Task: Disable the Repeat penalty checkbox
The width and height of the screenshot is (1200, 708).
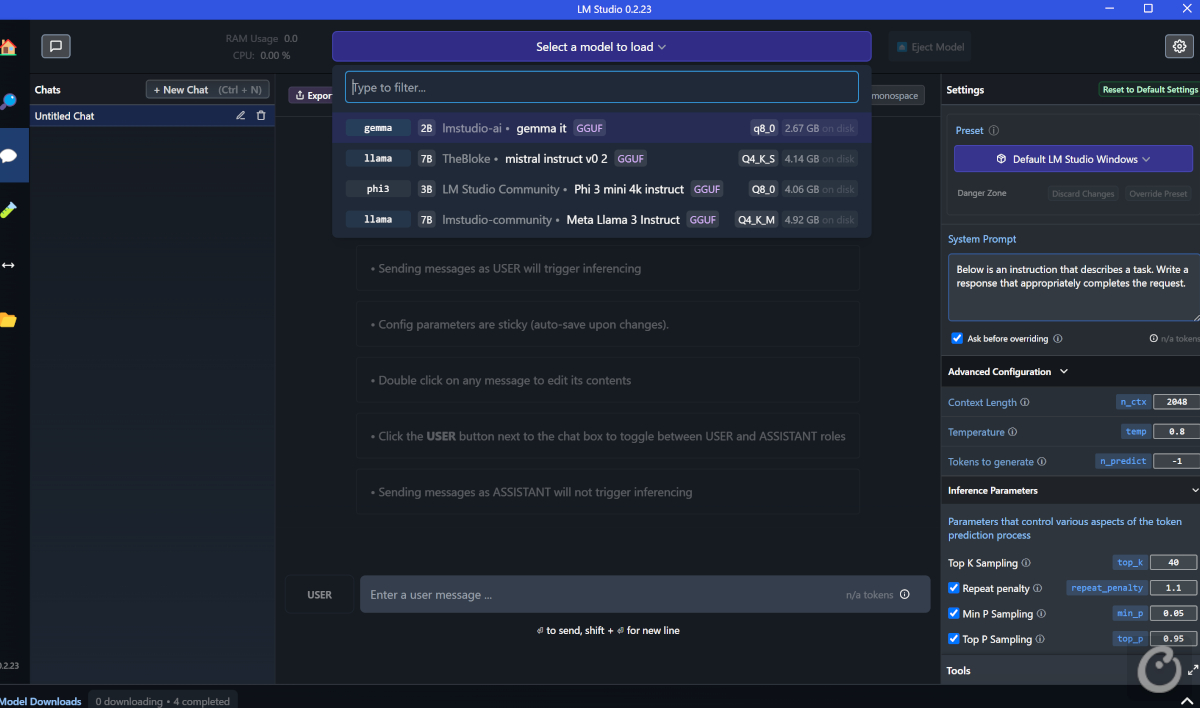Action: [x=954, y=588]
